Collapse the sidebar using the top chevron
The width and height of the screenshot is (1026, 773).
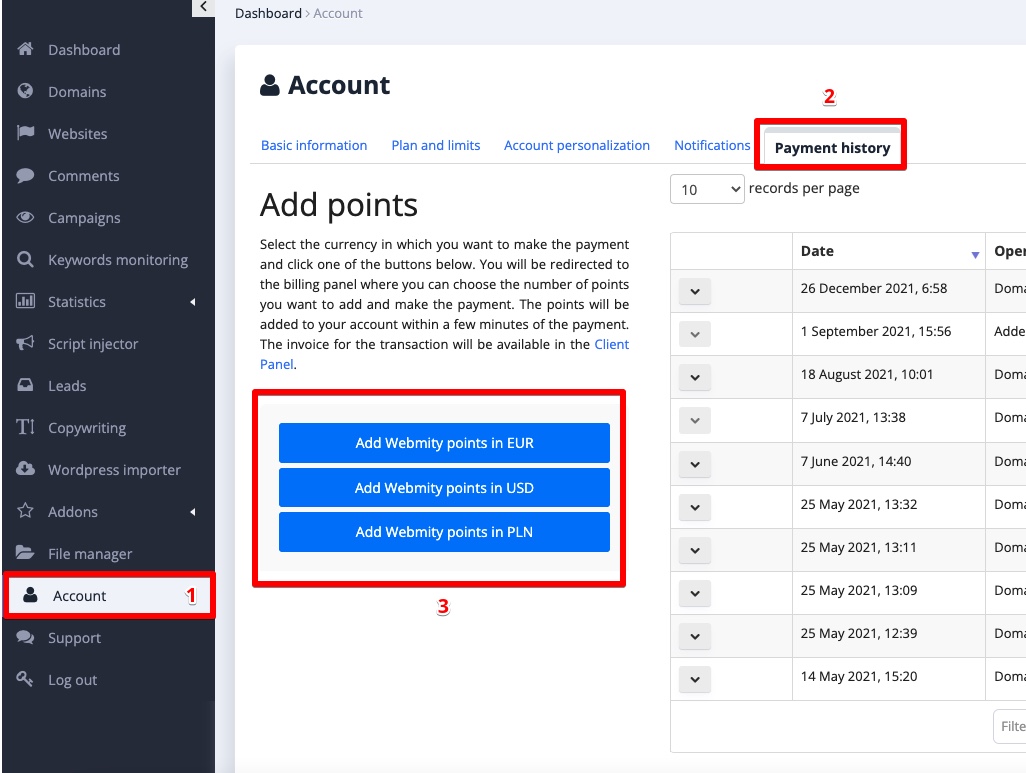(x=203, y=7)
